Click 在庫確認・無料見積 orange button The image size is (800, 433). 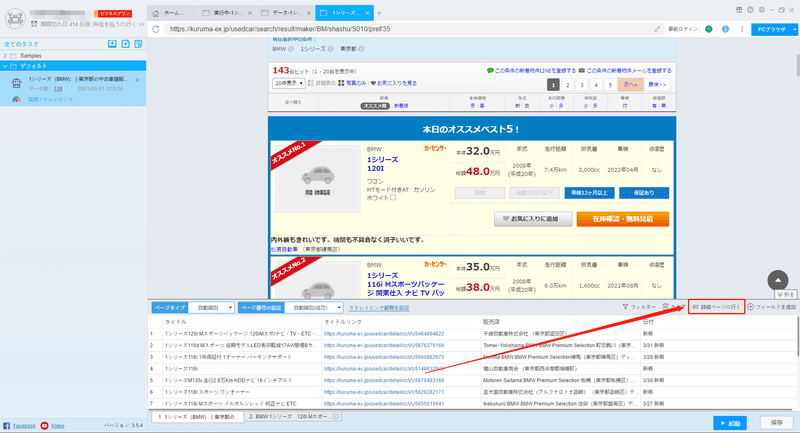click(x=622, y=219)
